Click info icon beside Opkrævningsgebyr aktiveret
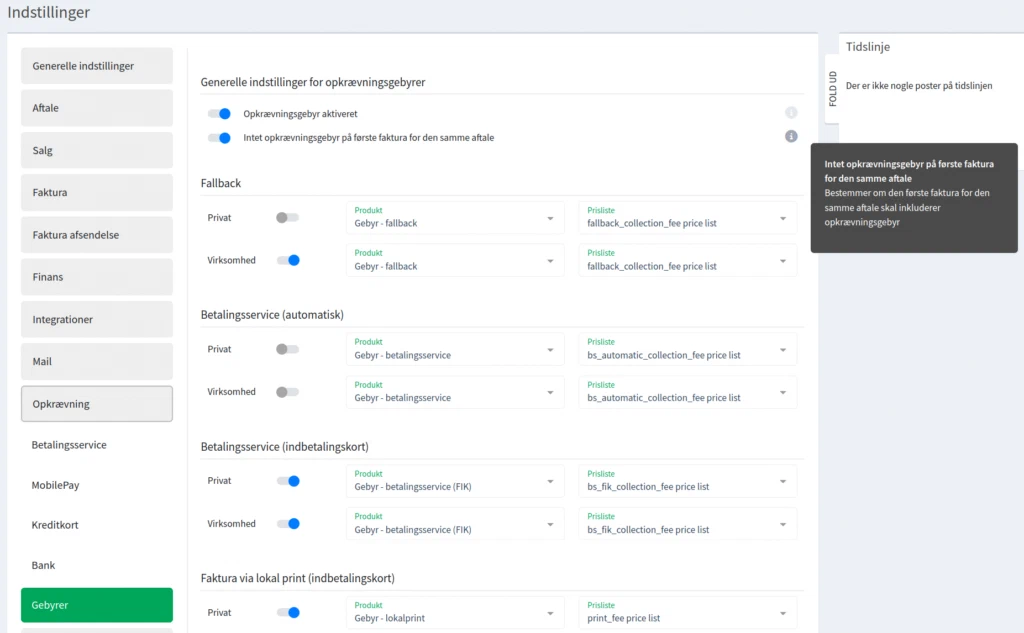The height and width of the screenshot is (633, 1024). 791,113
